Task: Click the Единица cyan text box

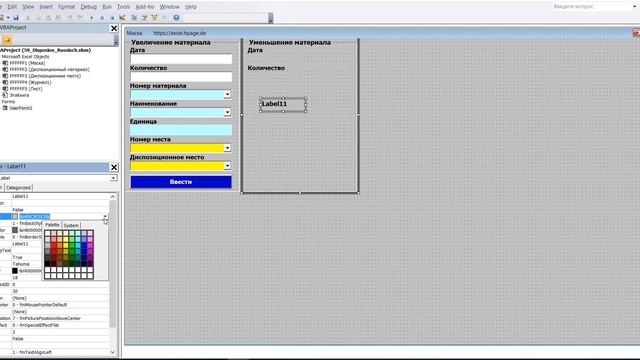Action: click(x=181, y=130)
